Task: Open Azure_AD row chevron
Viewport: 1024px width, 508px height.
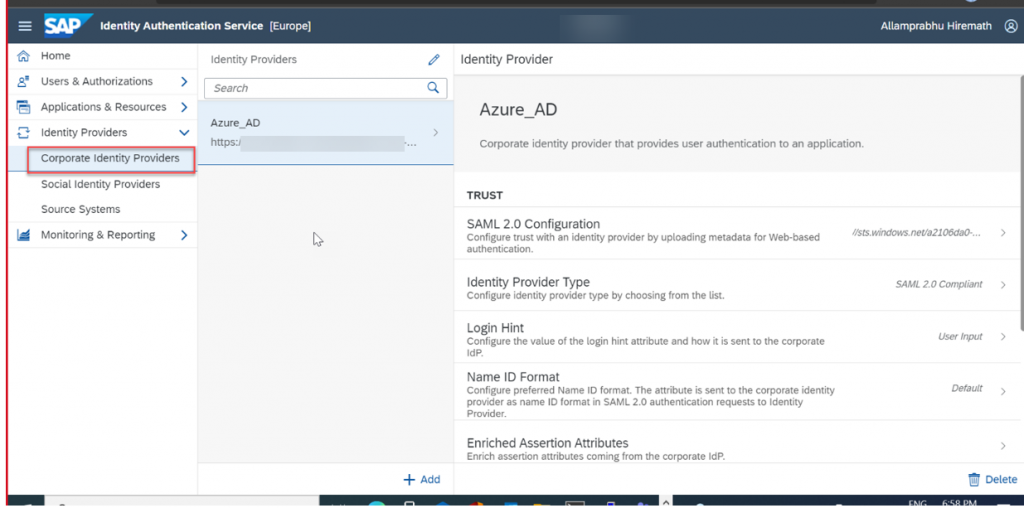Action: (436, 133)
